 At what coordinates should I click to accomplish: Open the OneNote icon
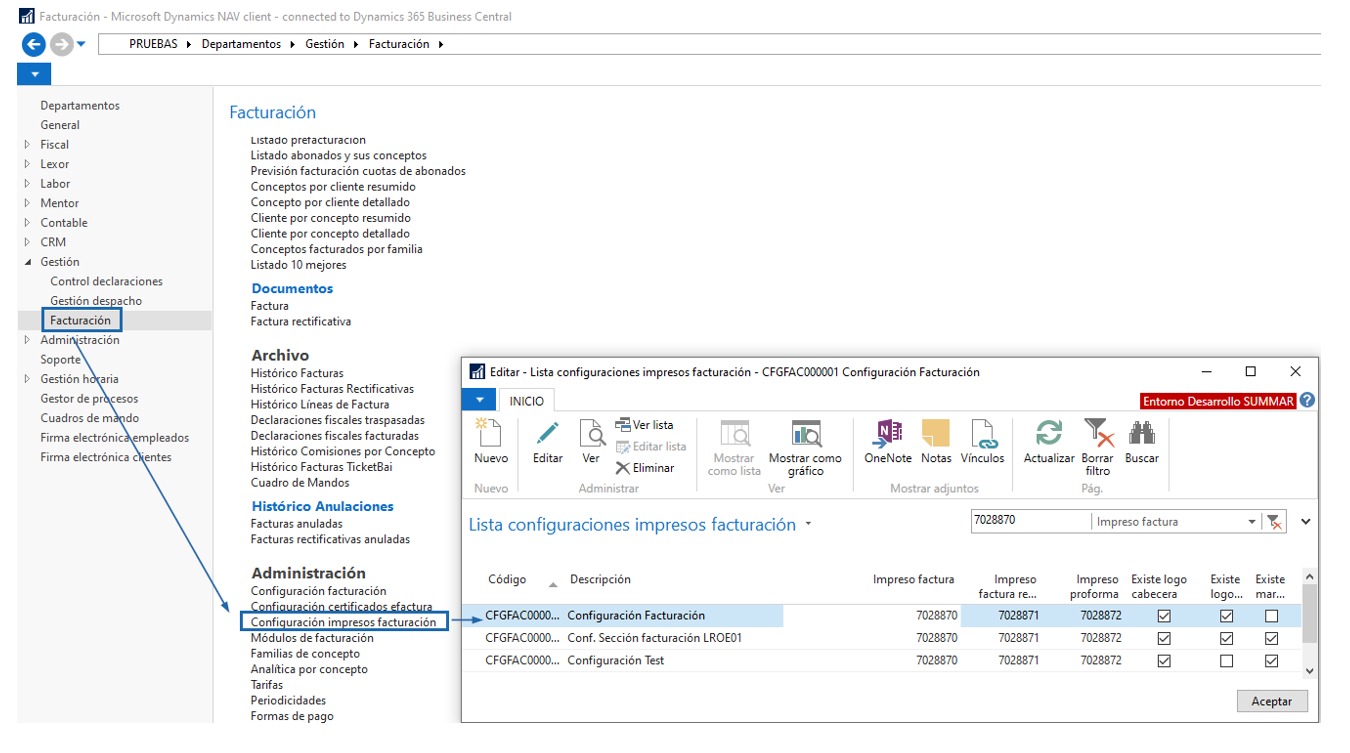point(887,435)
